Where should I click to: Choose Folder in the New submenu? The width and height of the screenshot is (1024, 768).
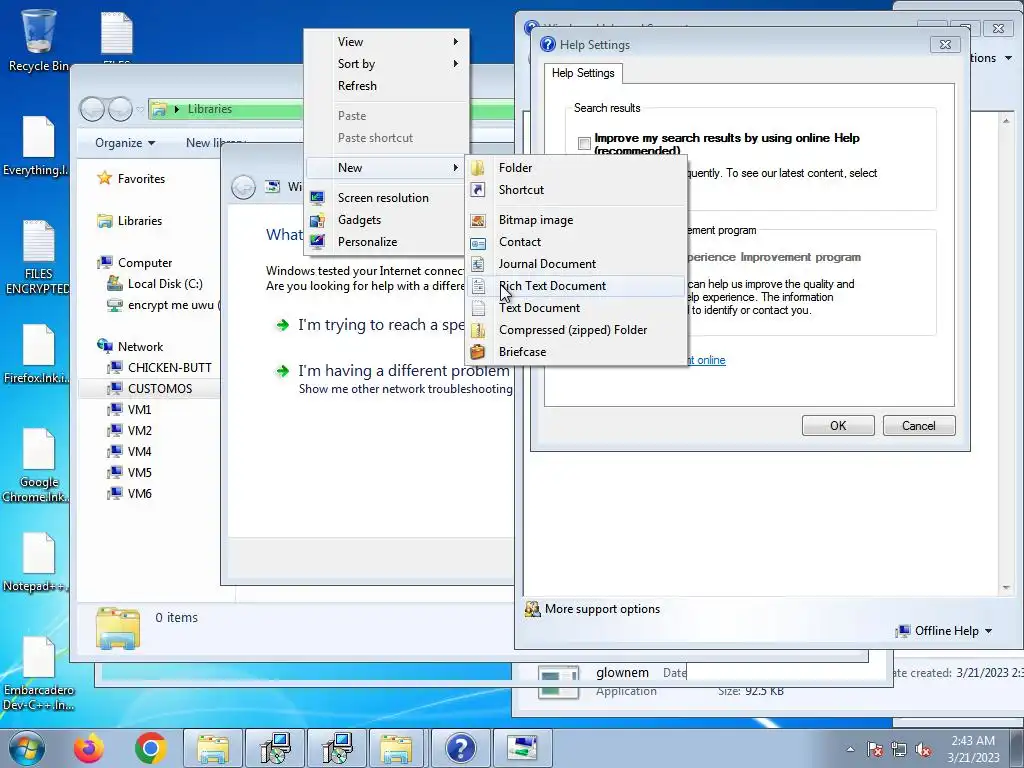point(576,168)
